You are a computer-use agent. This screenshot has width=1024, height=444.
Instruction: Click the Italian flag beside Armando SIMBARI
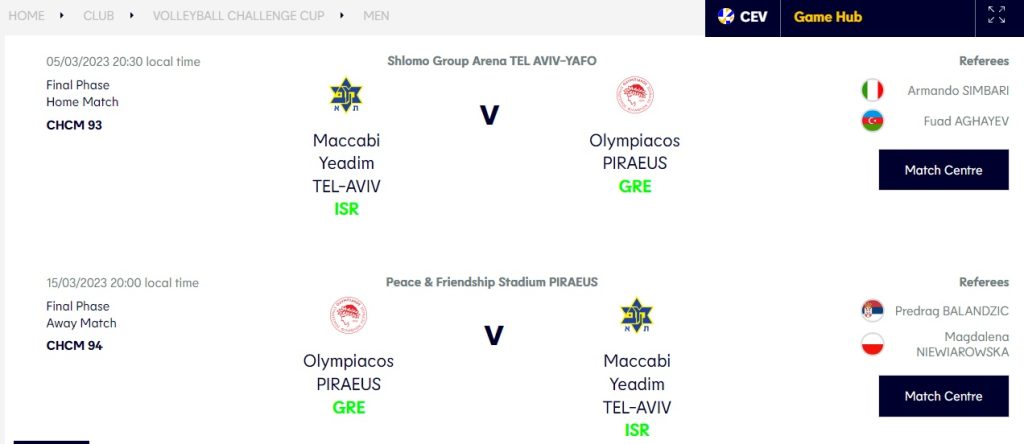coord(872,90)
